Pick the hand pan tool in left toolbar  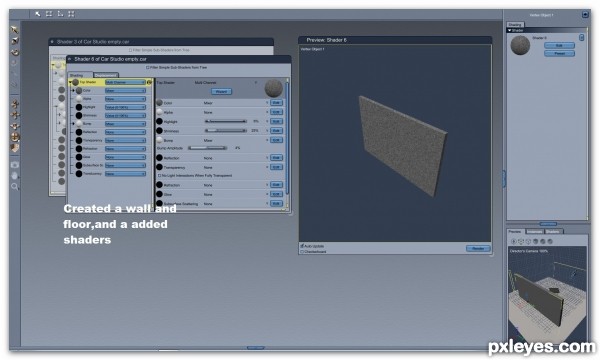point(15,176)
